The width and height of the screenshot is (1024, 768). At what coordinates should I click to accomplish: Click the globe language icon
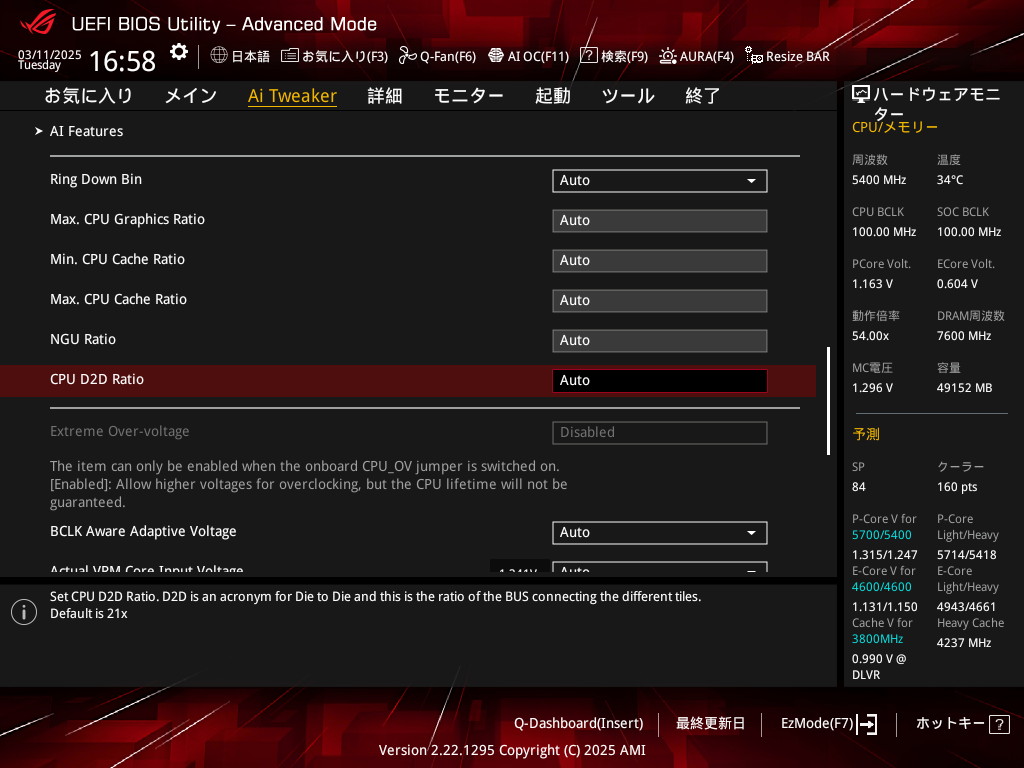click(x=219, y=55)
